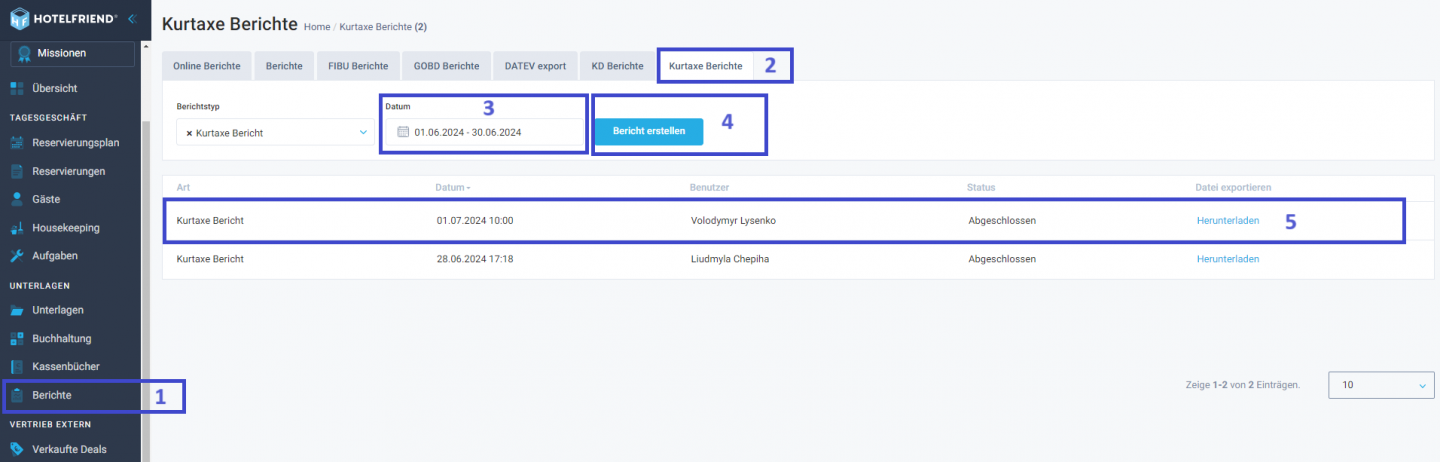Viewport: 1440px width, 462px height.
Task: Click the Kurtaxe Berichte page heading
Action: 229,23
